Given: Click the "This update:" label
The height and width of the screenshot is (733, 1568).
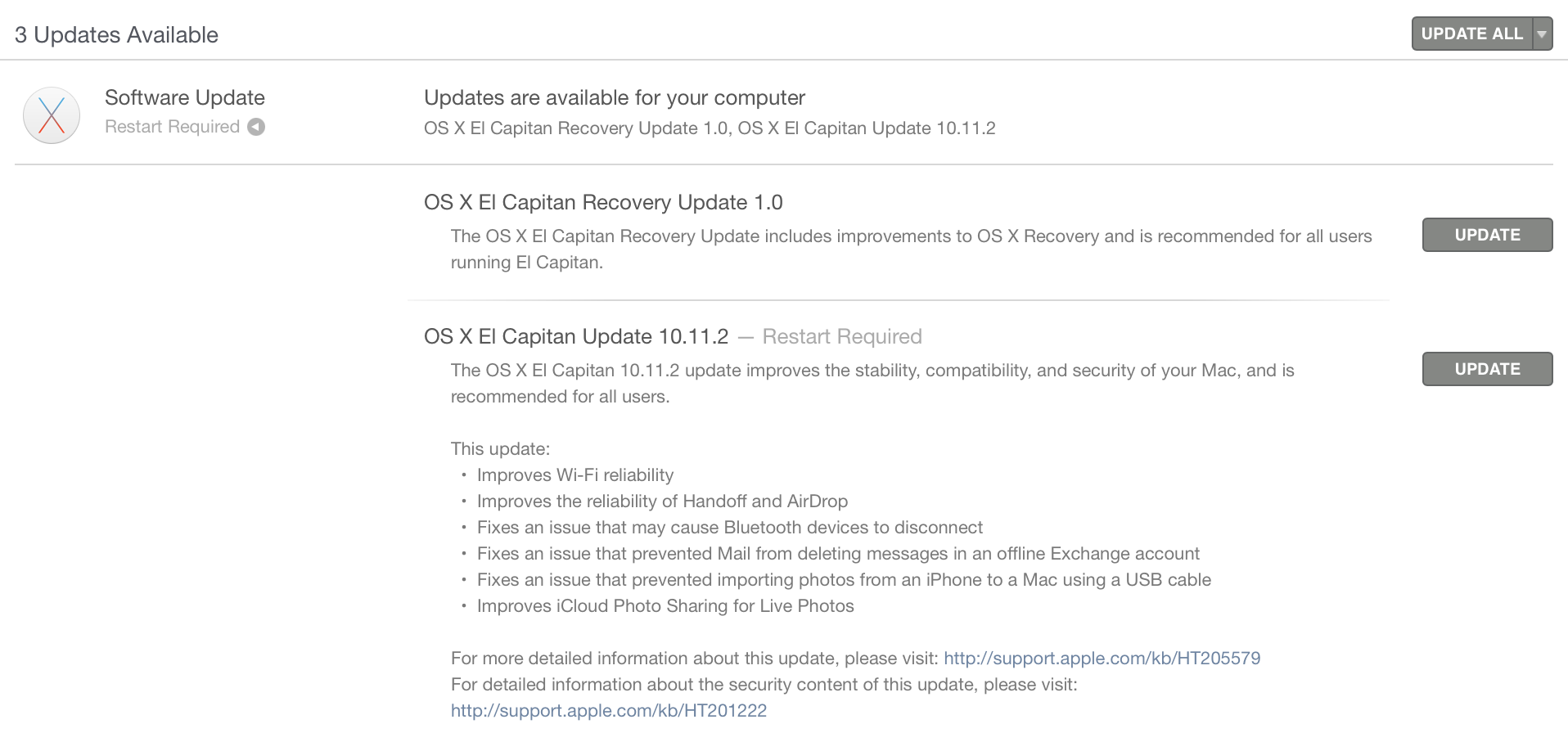Looking at the screenshot, I should [500, 449].
